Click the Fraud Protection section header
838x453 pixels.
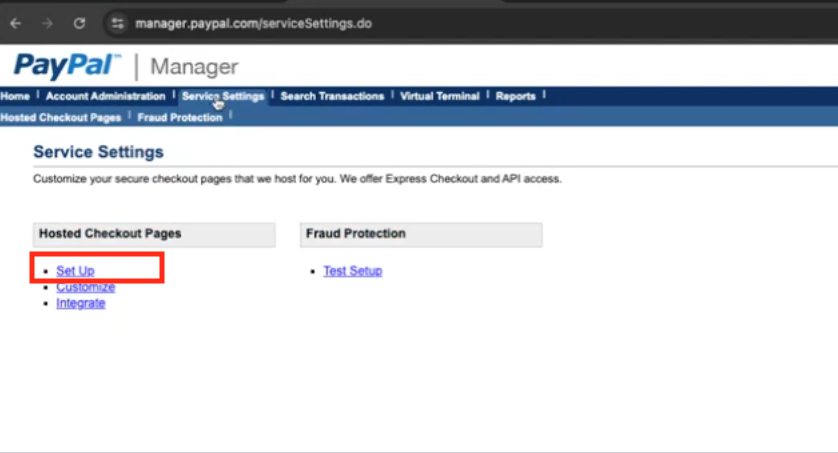tap(421, 235)
